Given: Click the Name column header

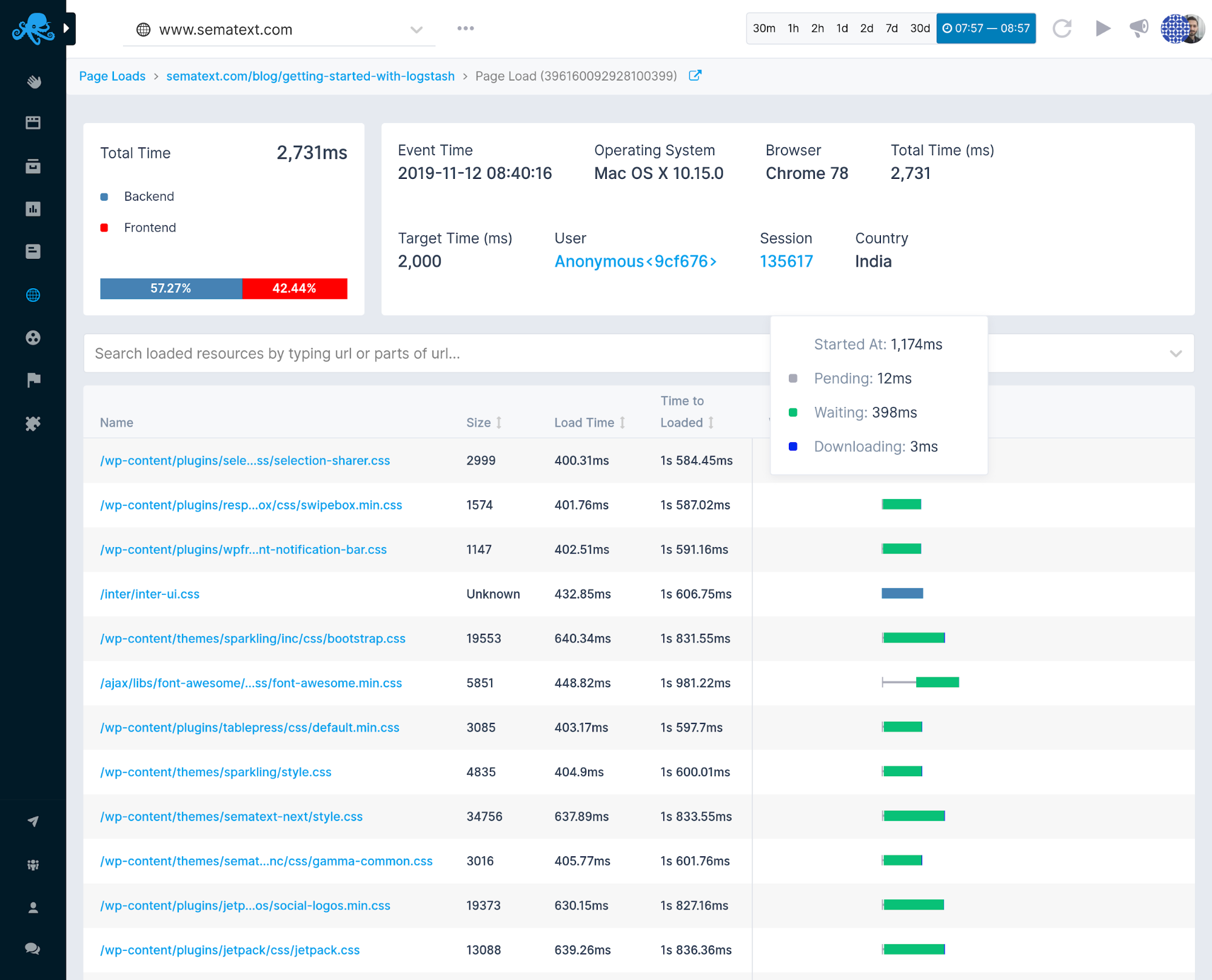Looking at the screenshot, I should tap(116, 423).
